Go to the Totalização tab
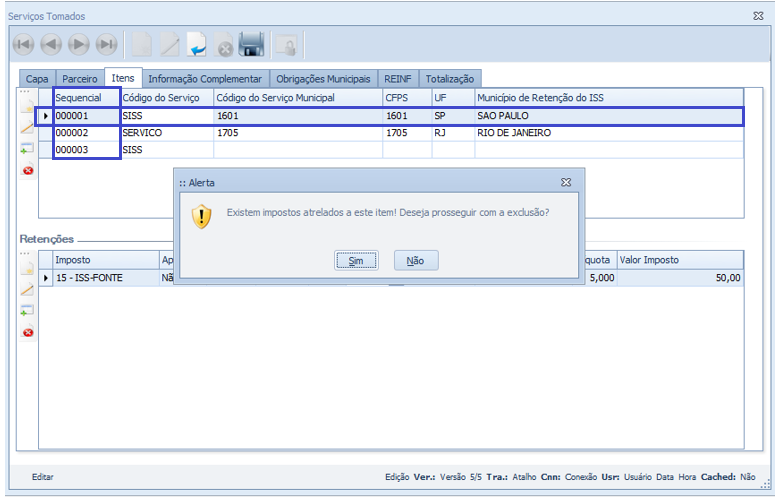Image resolution: width=777 pixels, height=499 pixels. click(450, 79)
